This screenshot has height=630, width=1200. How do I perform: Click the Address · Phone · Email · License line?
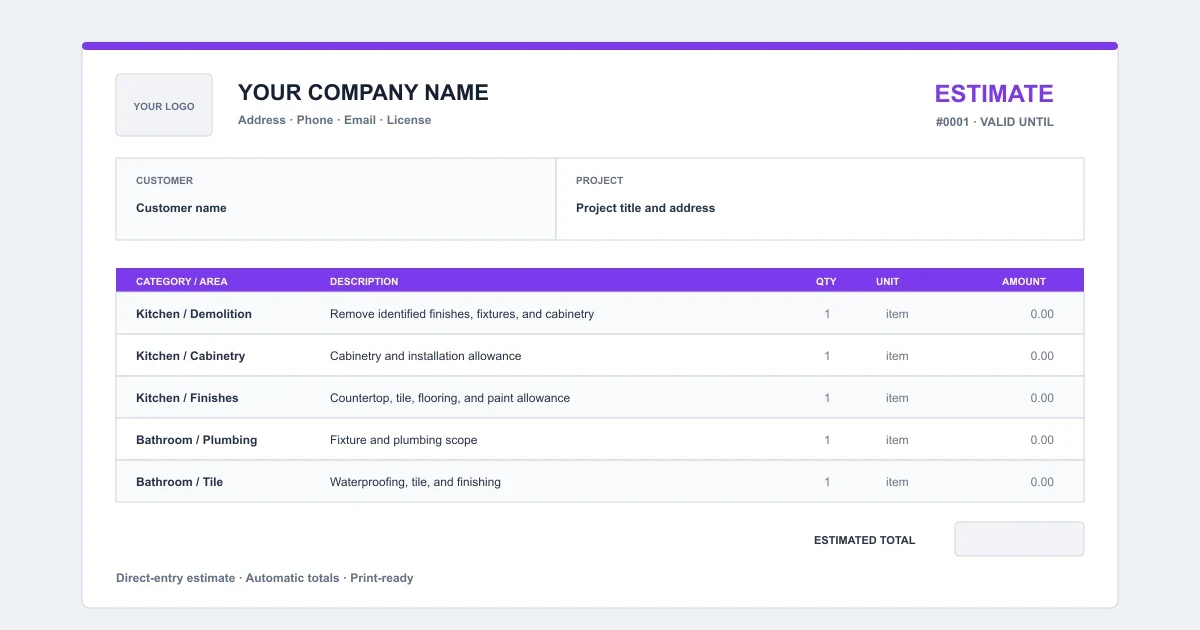point(334,120)
